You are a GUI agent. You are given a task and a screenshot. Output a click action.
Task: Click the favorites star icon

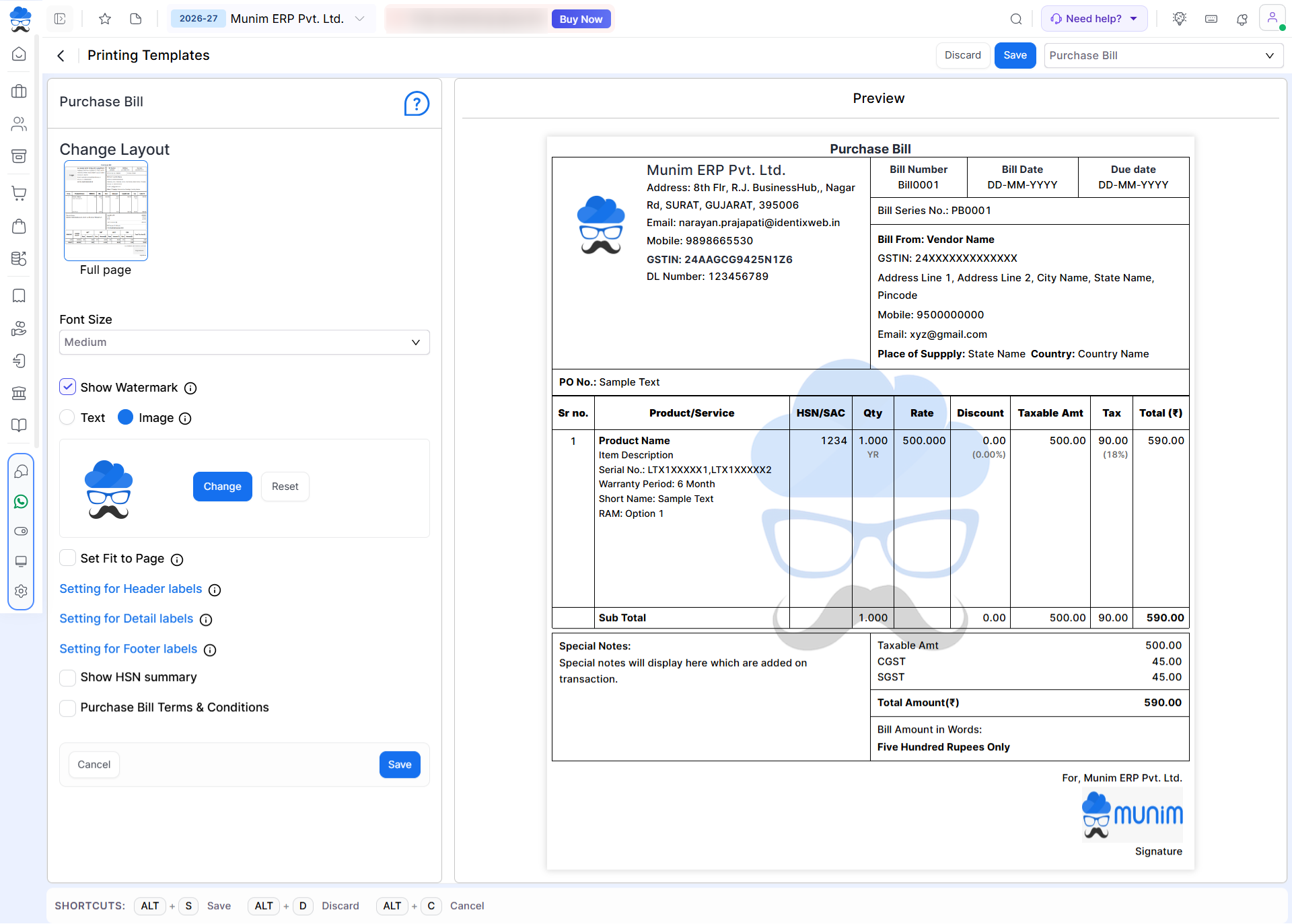click(x=105, y=19)
